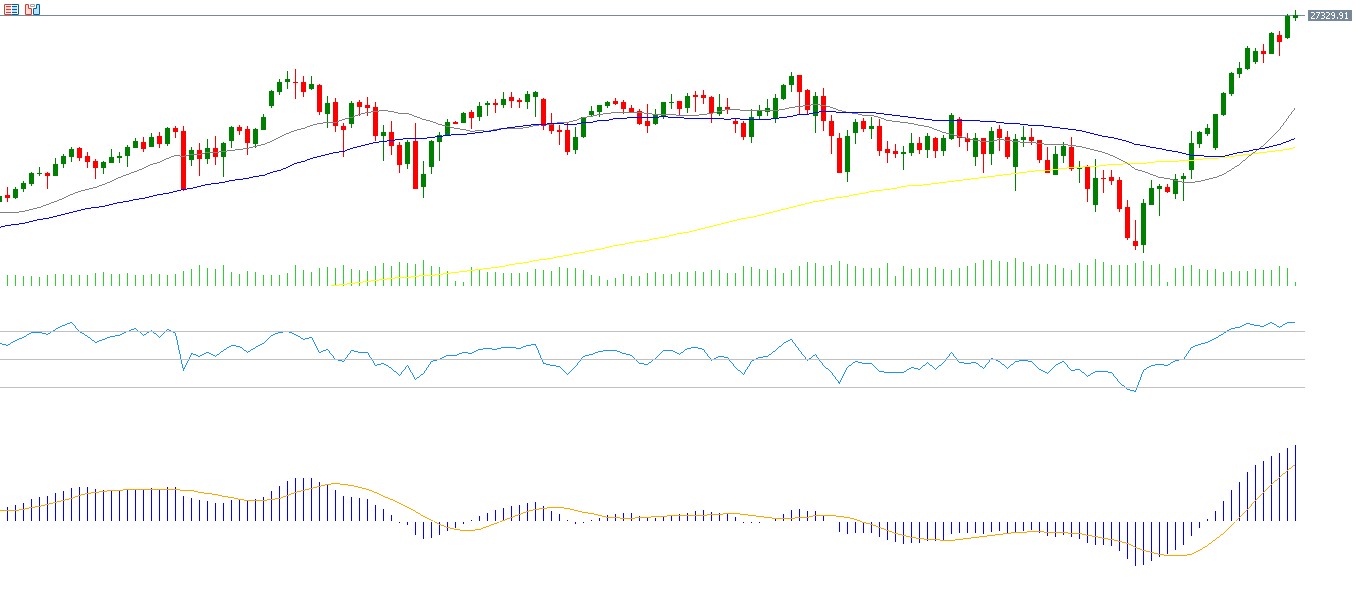Select the upper RSI level line
This screenshot has width=1355, height=597.
coord(650,331)
